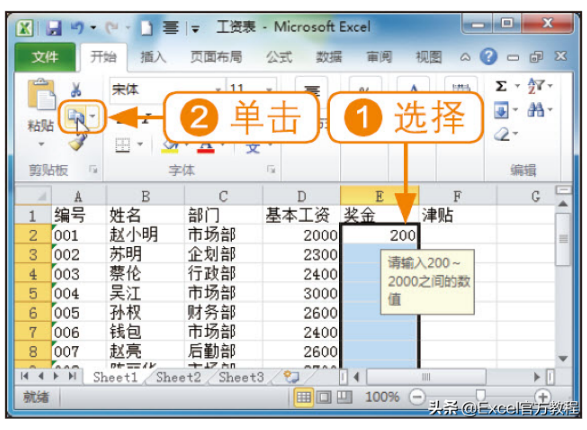Click the Copy icon in clipboard group
This screenshot has height=430, width=587.
[x=76, y=116]
